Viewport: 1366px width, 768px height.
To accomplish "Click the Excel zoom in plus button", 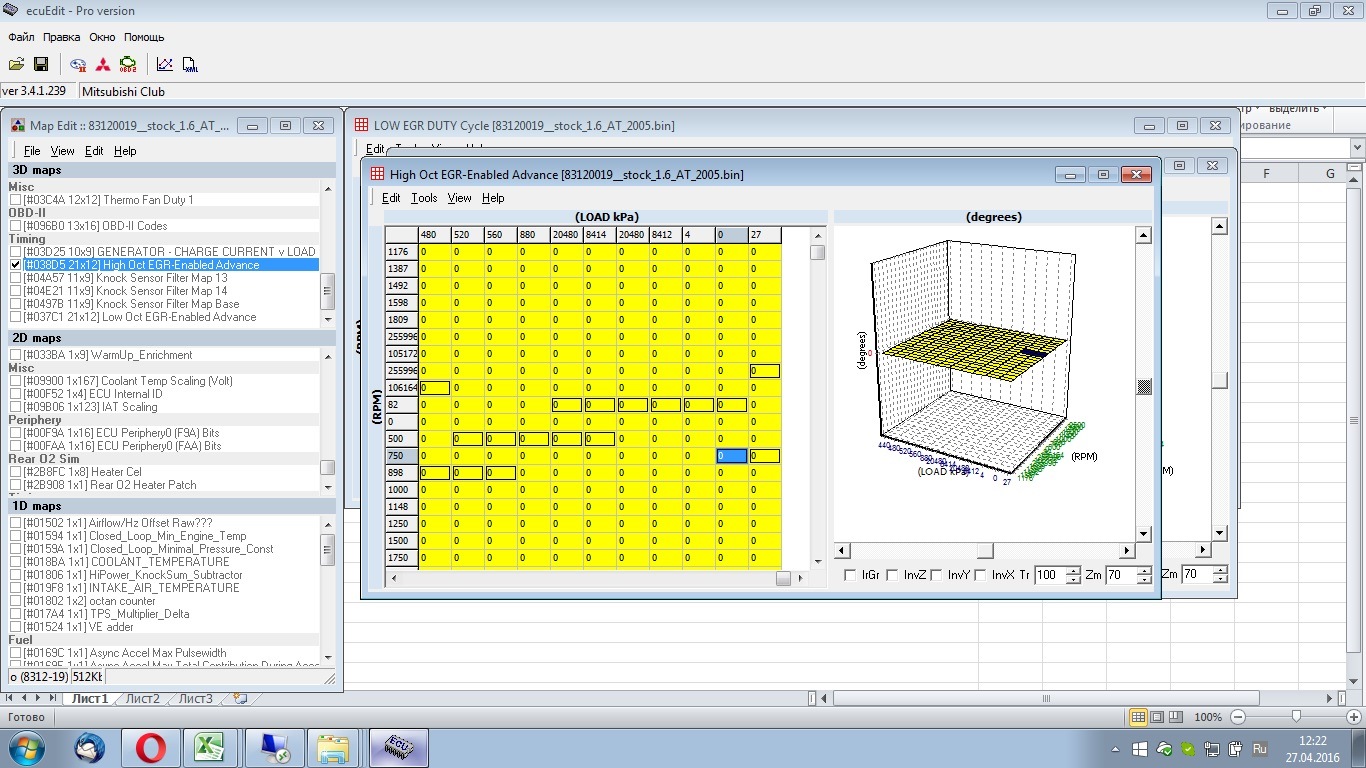I will point(1353,717).
